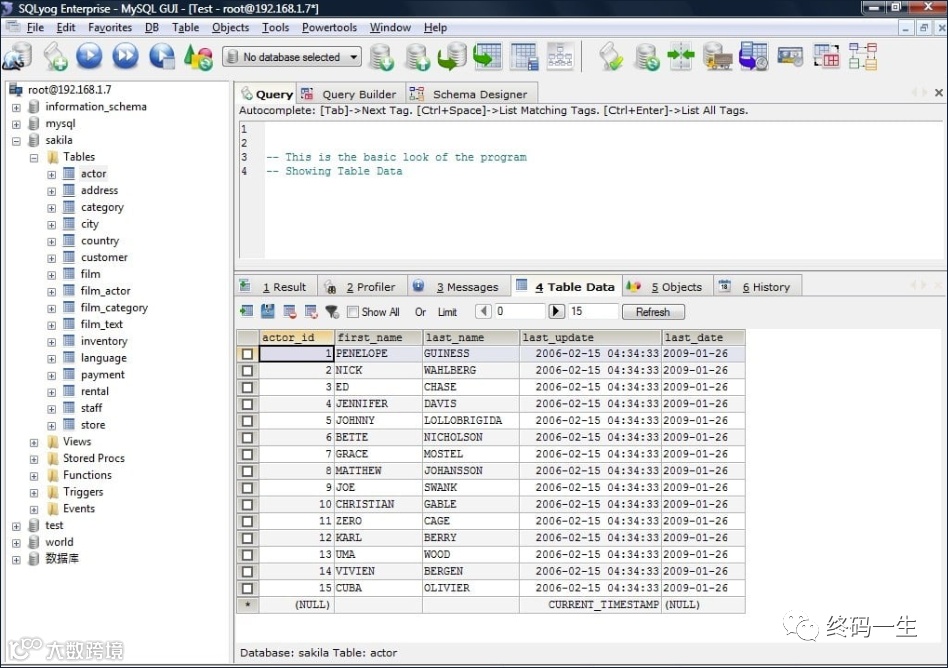Click the scheduled backup icon
This screenshot has width=948, height=668.
[754, 56]
